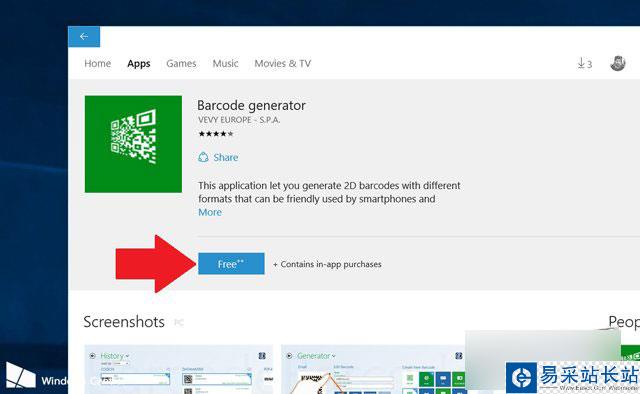
Task: Expand description with More link
Action: pyautogui.click(x=210, y=212)
